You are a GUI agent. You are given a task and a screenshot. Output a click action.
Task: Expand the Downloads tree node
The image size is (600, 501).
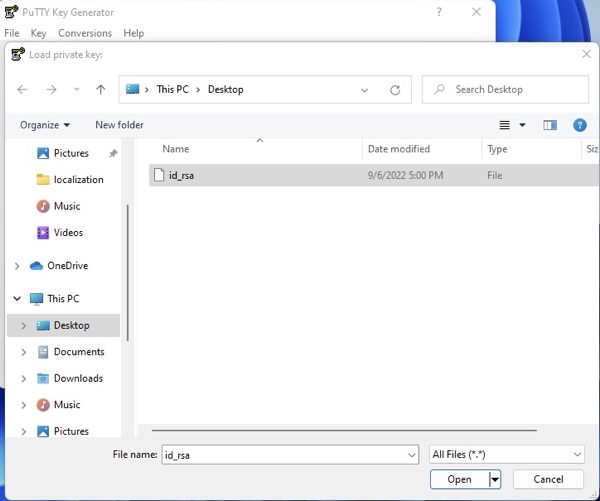coord(23,379)
